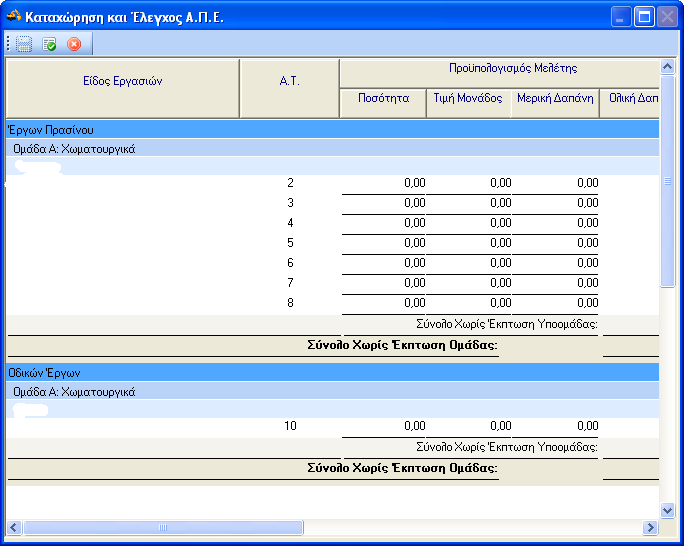Click Σύνολο Χωρίς Έκπτωση Ομάδας under Έργων Πρασίνου

[x=402, y=345]
